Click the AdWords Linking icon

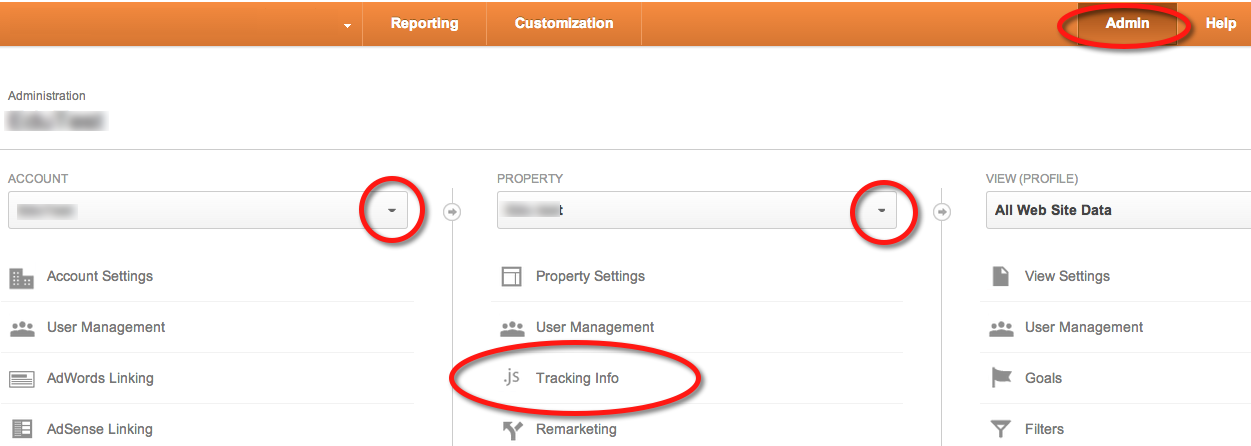pyautogui.click(x=21, y=379)
